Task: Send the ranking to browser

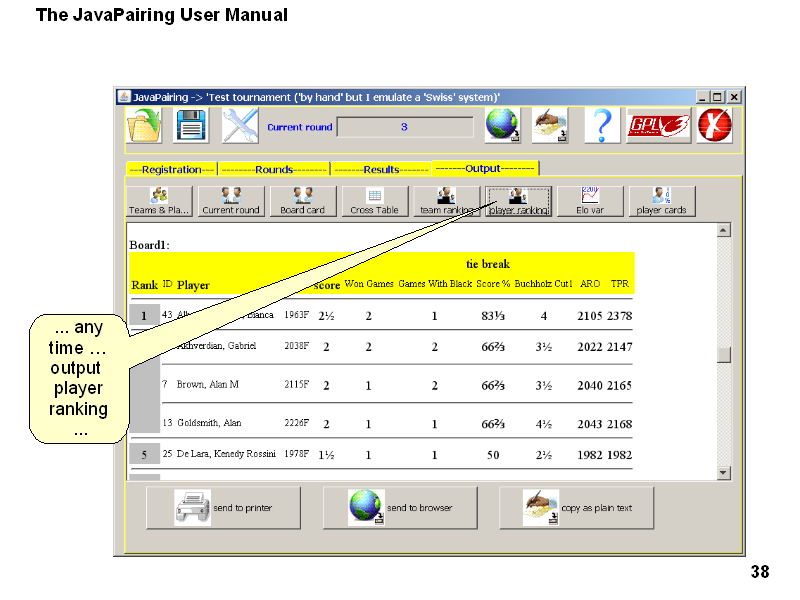Action: pos(400,508)
